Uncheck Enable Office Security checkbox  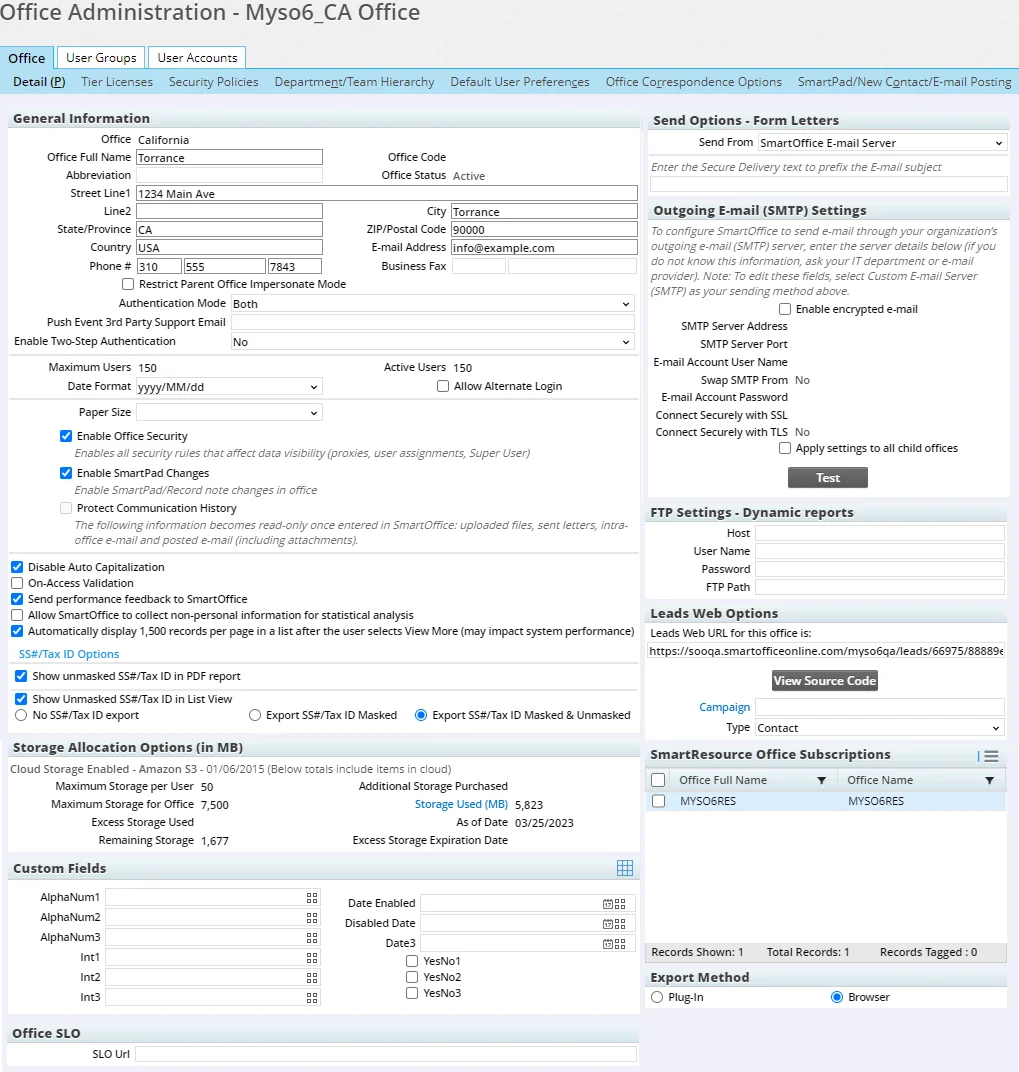66,436
